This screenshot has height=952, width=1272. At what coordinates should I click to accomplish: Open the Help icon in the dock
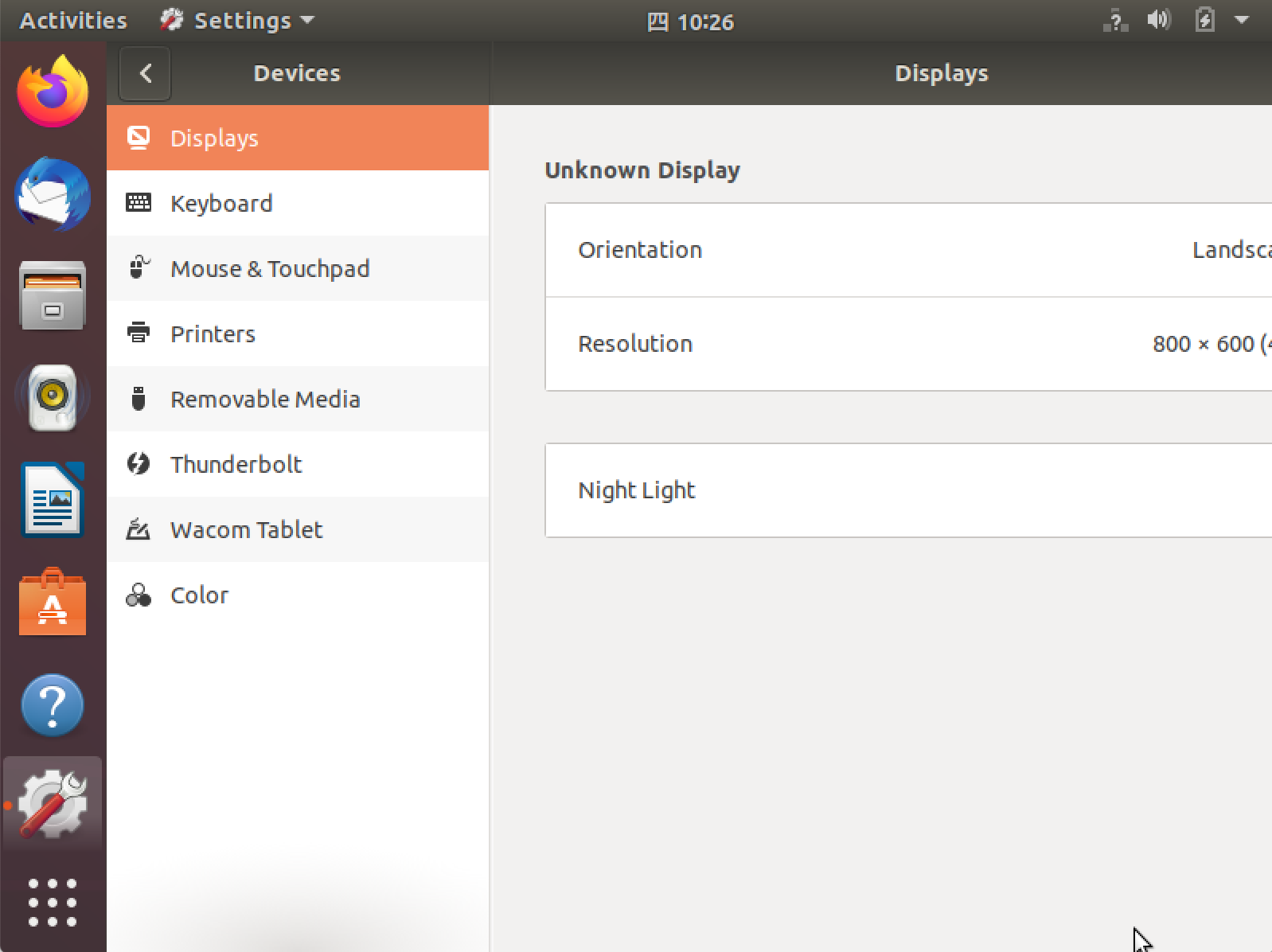[x=53, y=705]
